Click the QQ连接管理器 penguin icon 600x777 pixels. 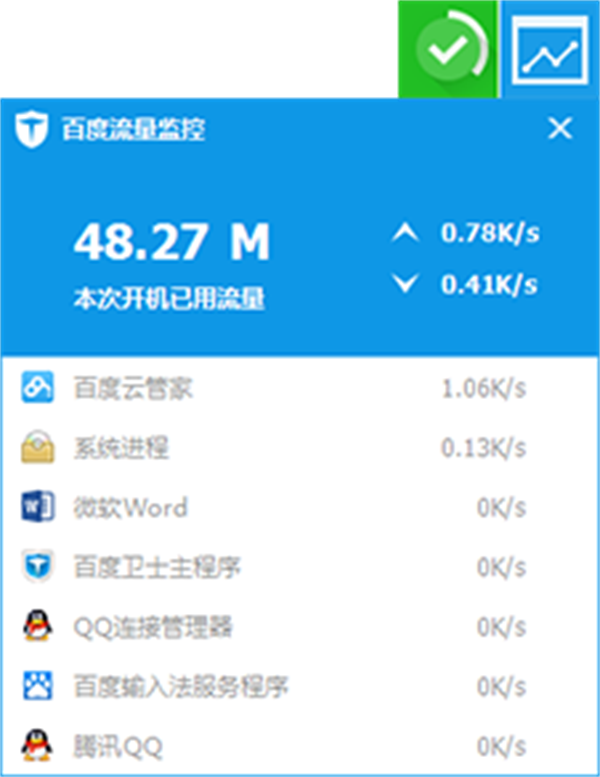tap(37, 626)
